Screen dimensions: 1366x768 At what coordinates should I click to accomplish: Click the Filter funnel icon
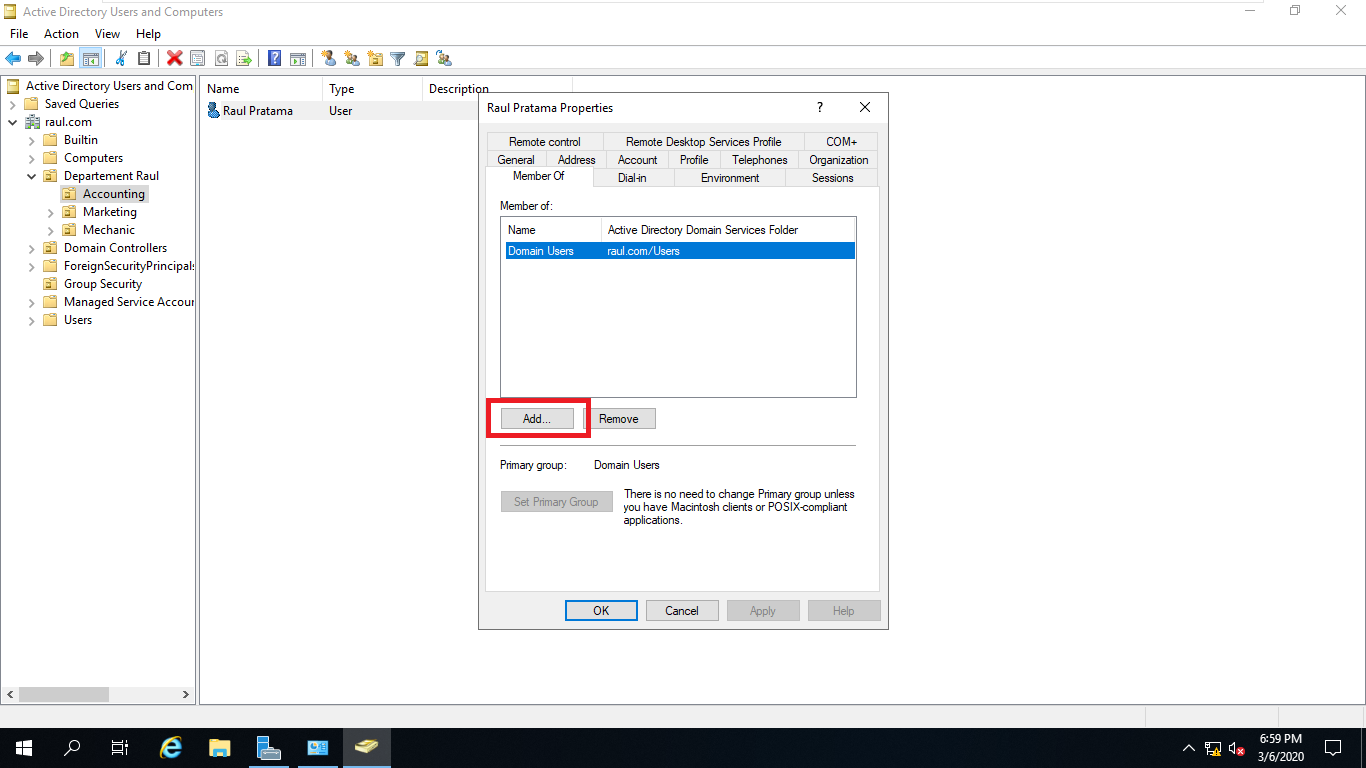point(397,59)
